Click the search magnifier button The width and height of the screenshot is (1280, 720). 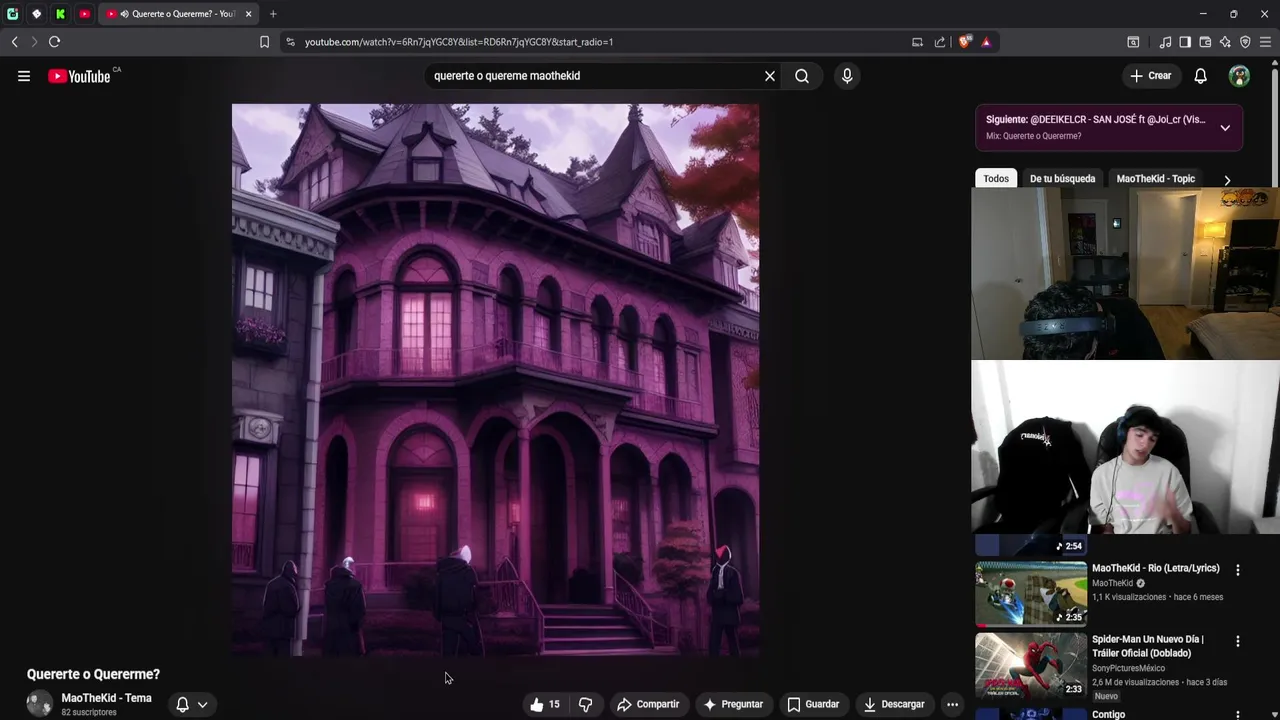tap(802, 76)
